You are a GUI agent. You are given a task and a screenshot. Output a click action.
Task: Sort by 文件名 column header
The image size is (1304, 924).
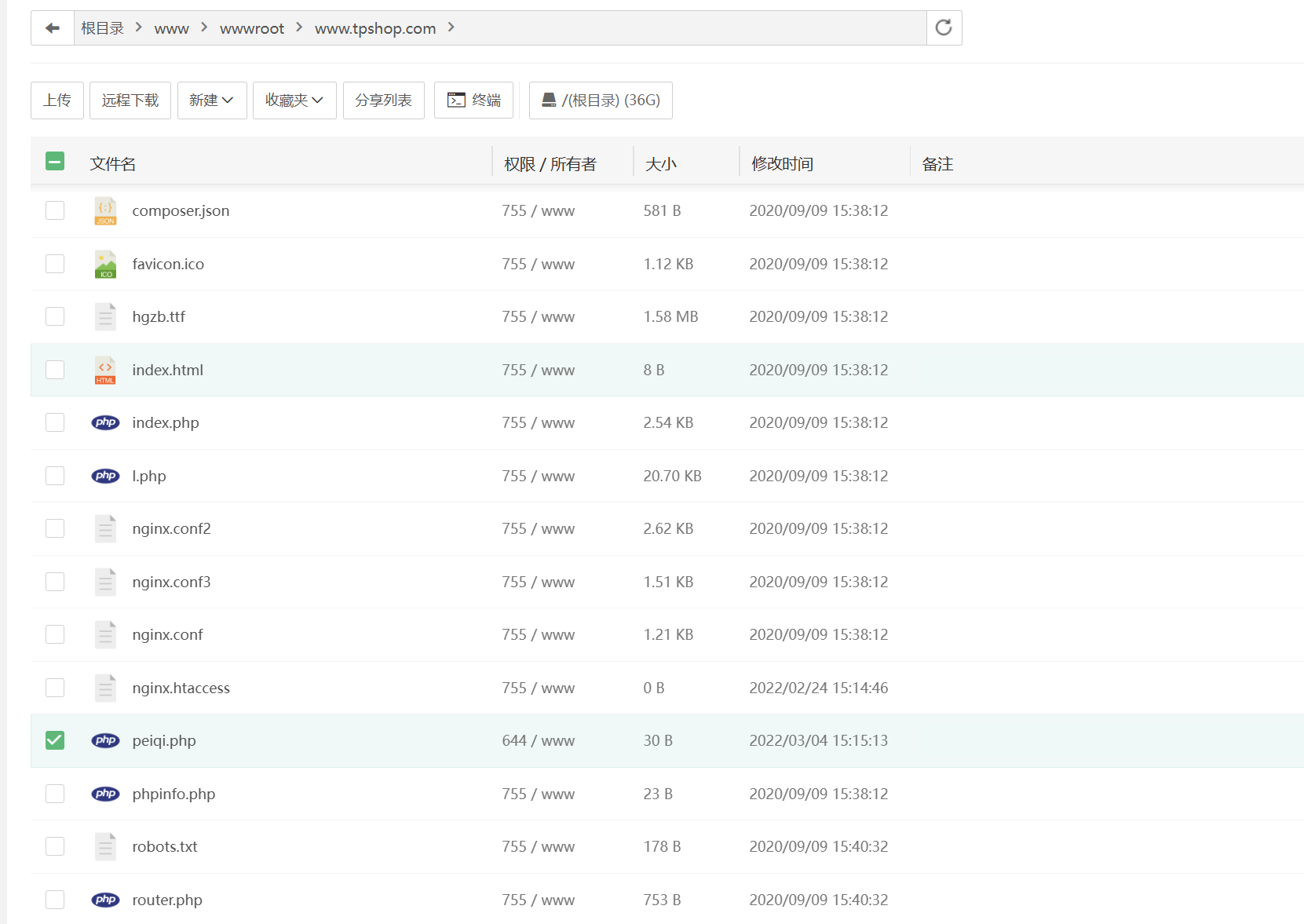[x=113, y=164]
